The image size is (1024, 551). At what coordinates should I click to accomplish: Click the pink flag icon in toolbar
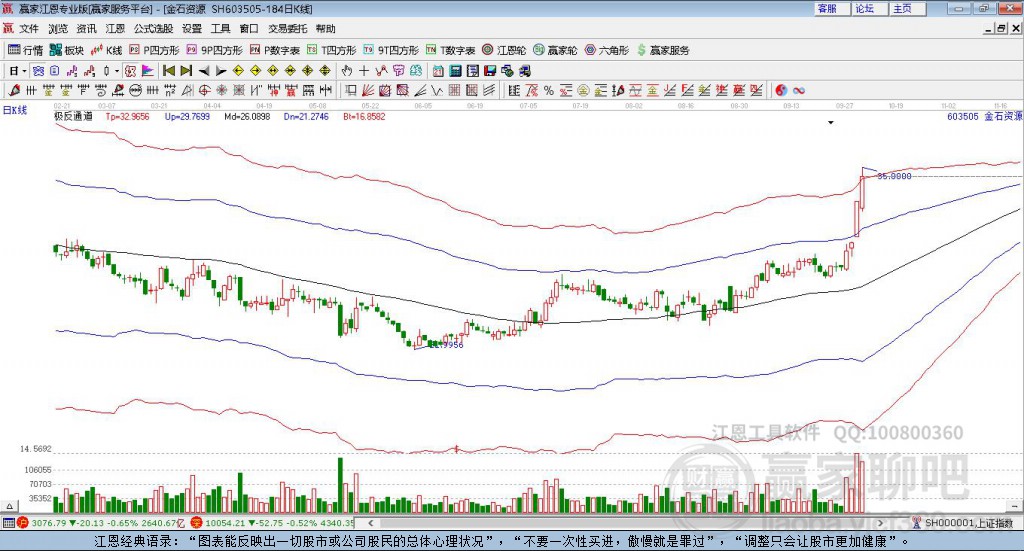(x=148, y=71)
